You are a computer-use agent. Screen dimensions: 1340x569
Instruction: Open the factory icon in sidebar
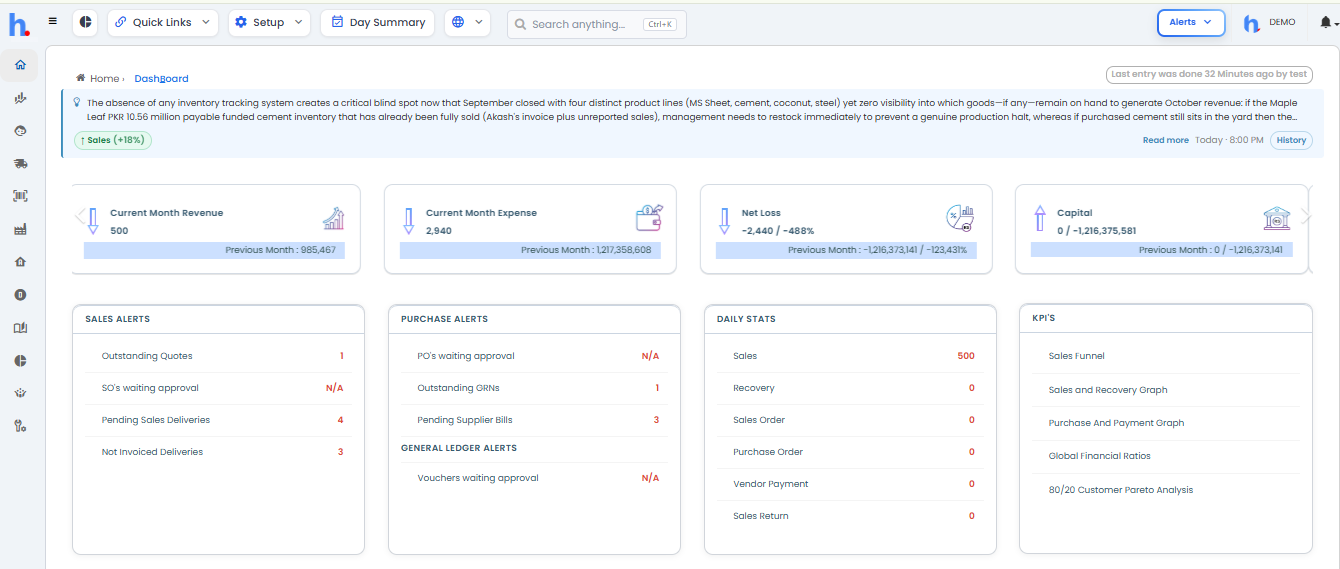pos(20,229)
